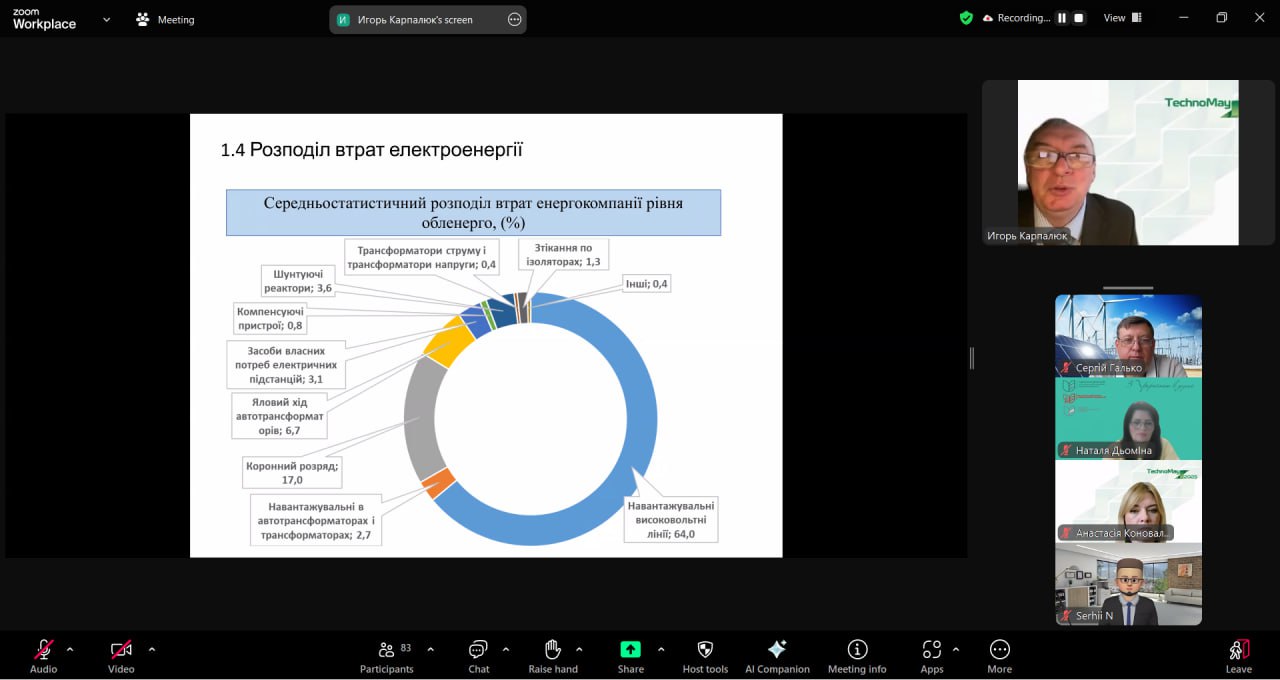Open the More options menu

point(999,657)
